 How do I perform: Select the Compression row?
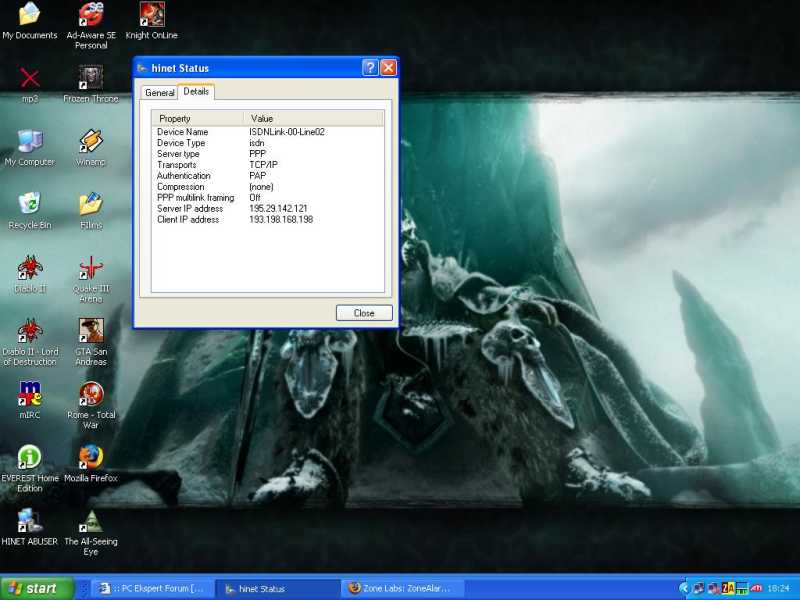(268, 187)
